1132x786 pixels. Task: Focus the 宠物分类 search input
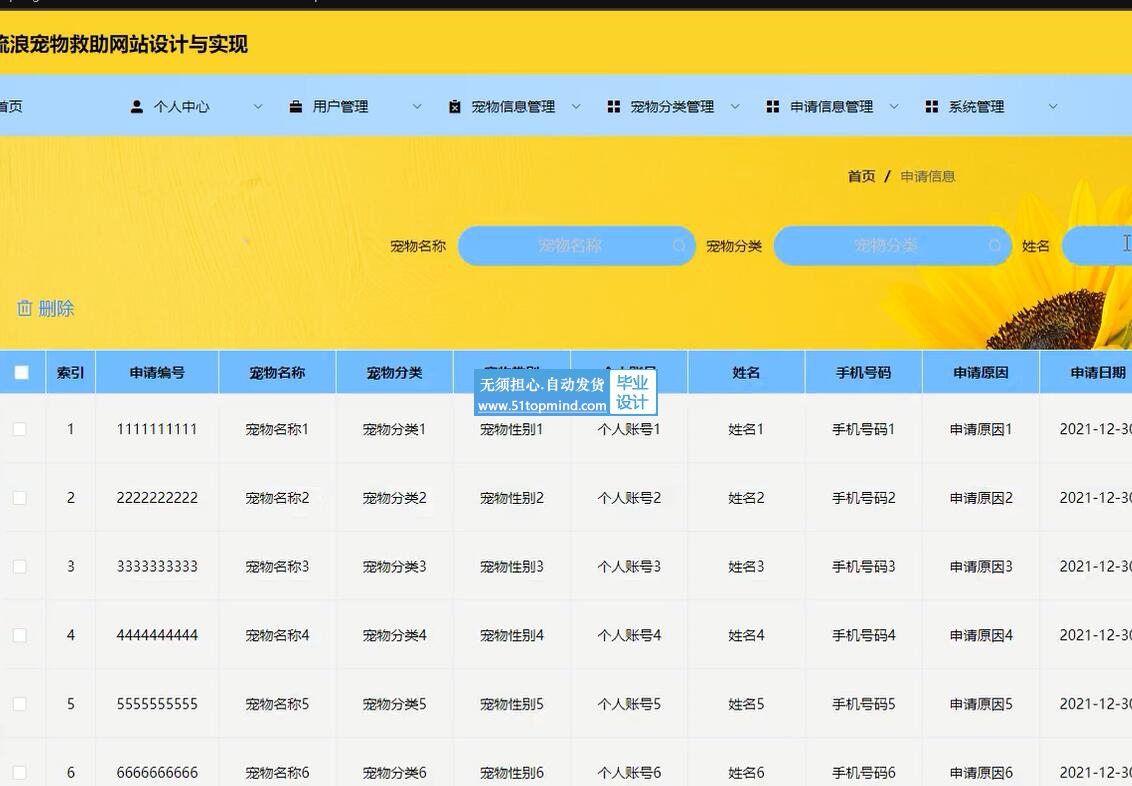point(892,246)
